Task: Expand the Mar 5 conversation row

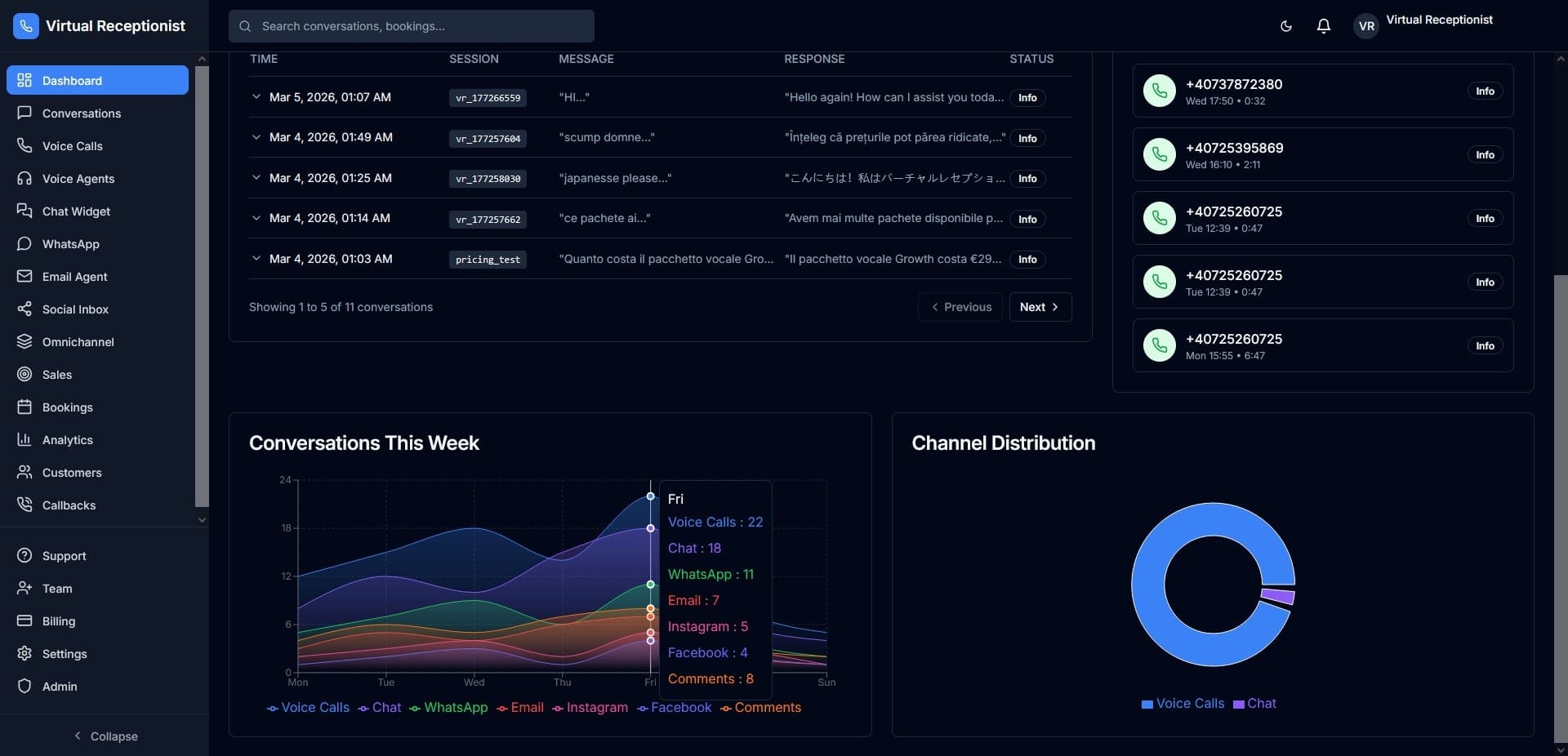Action: (x=256, y=97)
